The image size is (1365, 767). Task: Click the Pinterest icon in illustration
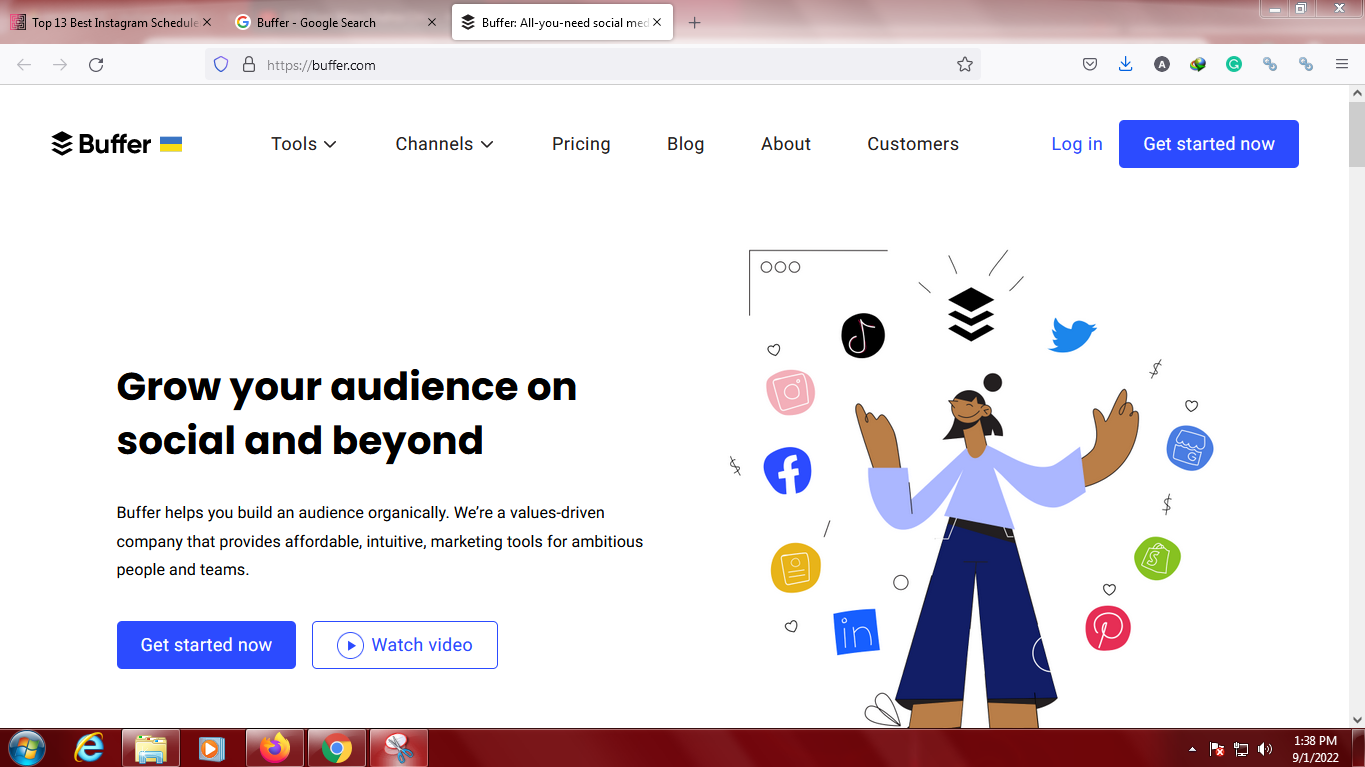pos(1108,628)
